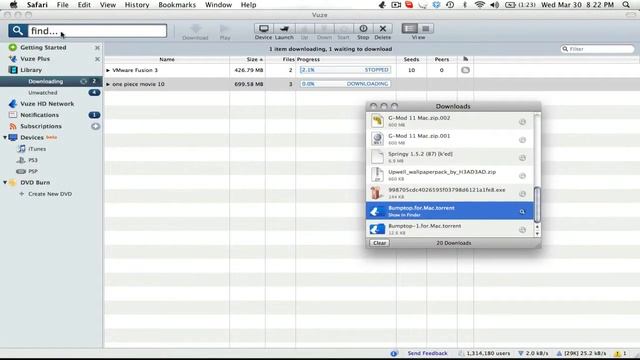Open Getting Started in the sidebar
Image resolution: width=640 pixels, height=360 pixels.
coord(43,47)
